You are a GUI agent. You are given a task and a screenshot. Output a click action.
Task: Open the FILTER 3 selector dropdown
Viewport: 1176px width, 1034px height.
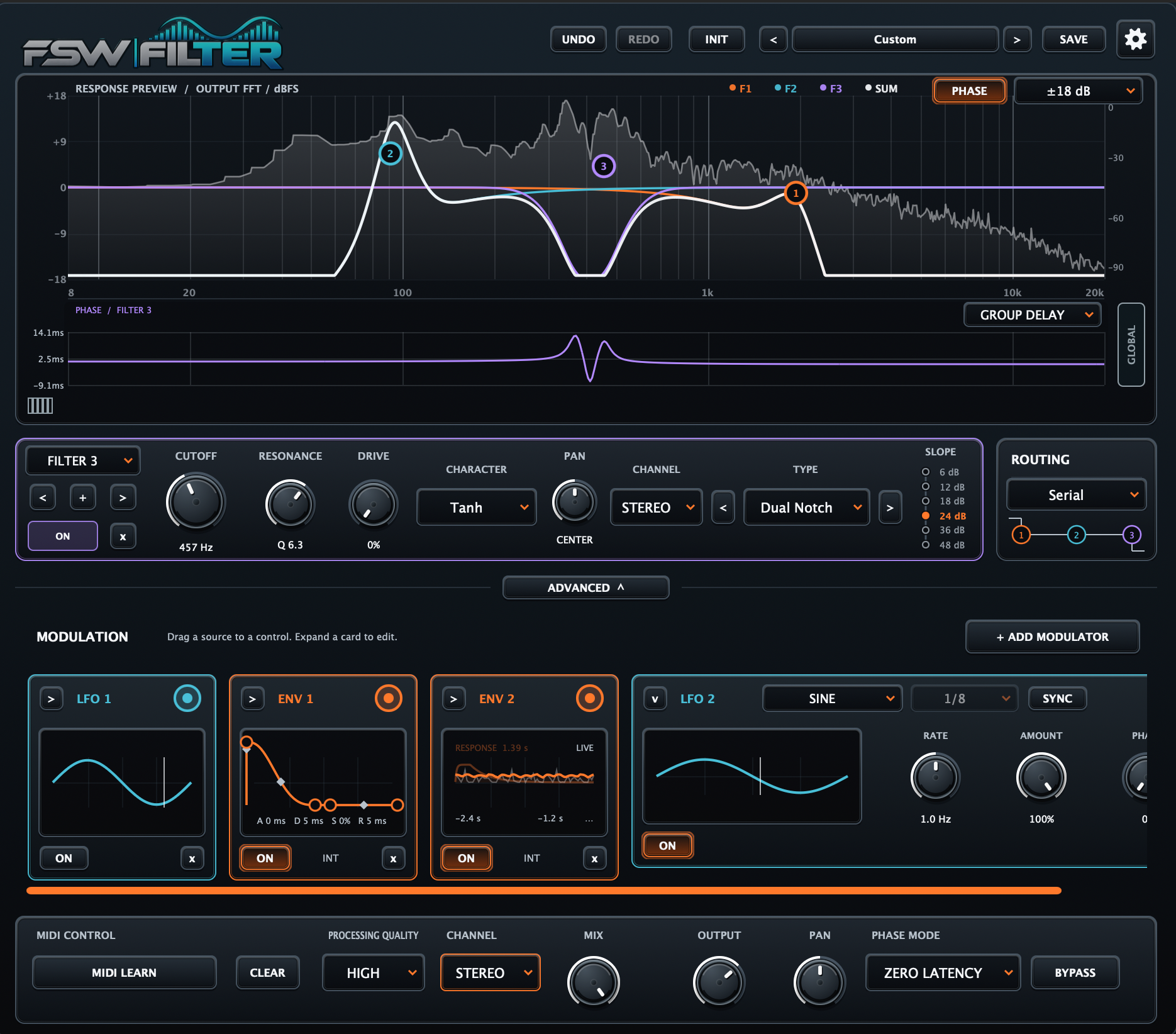click(x=82, y=460)
